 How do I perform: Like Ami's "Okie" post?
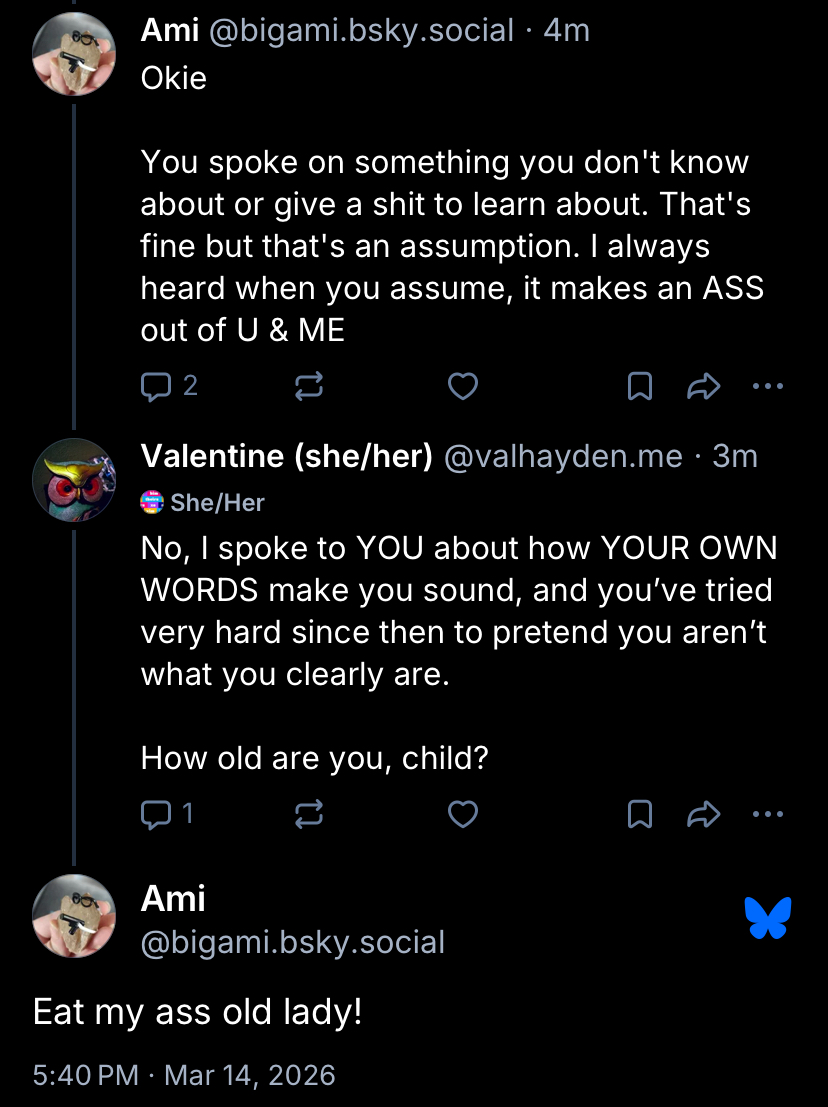coord(462,386)
